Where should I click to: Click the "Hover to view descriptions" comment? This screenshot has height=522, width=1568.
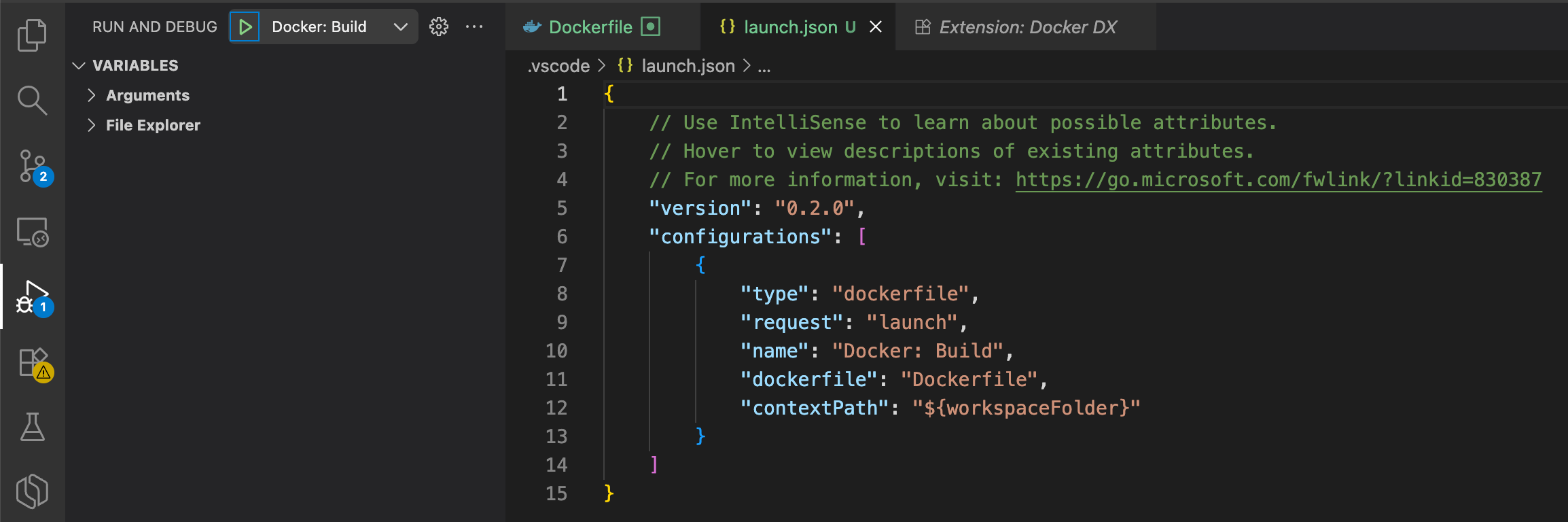coord(952,151)
